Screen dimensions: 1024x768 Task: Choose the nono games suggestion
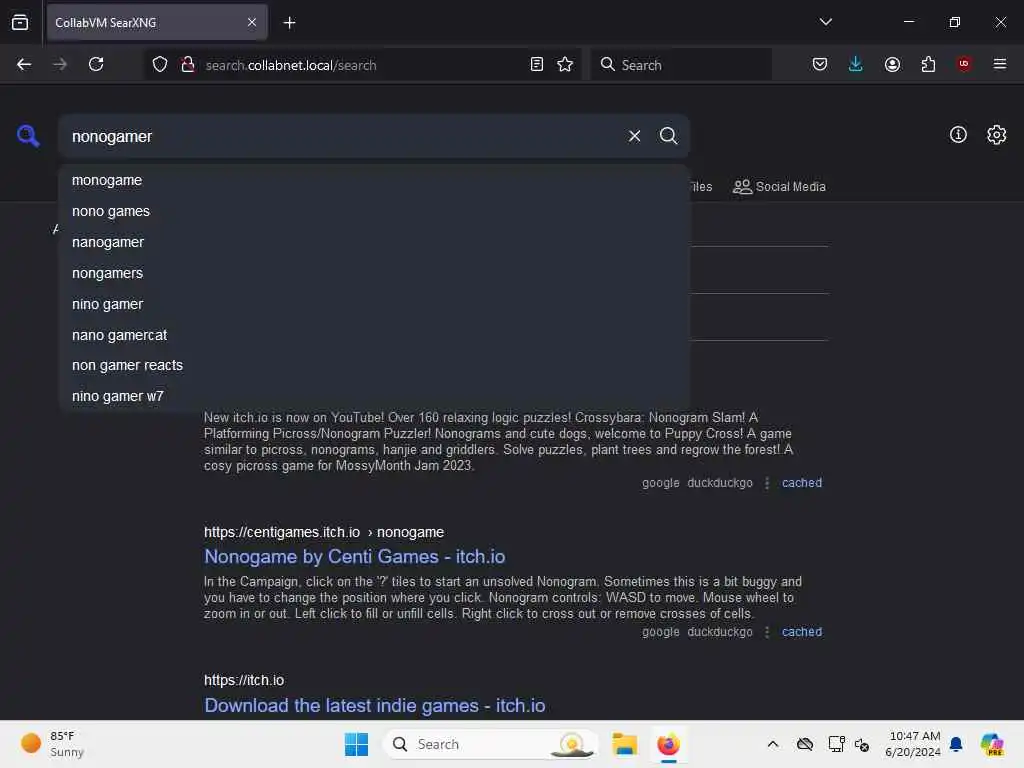click(x=374, y=212)
